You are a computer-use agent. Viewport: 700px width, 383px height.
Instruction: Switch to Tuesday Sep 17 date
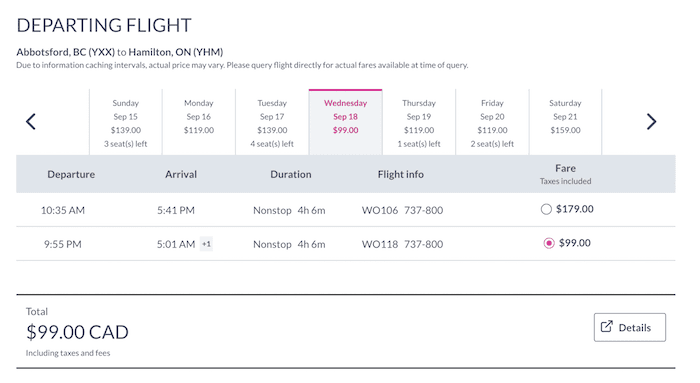pyautogui.click(x=272, y=122)
